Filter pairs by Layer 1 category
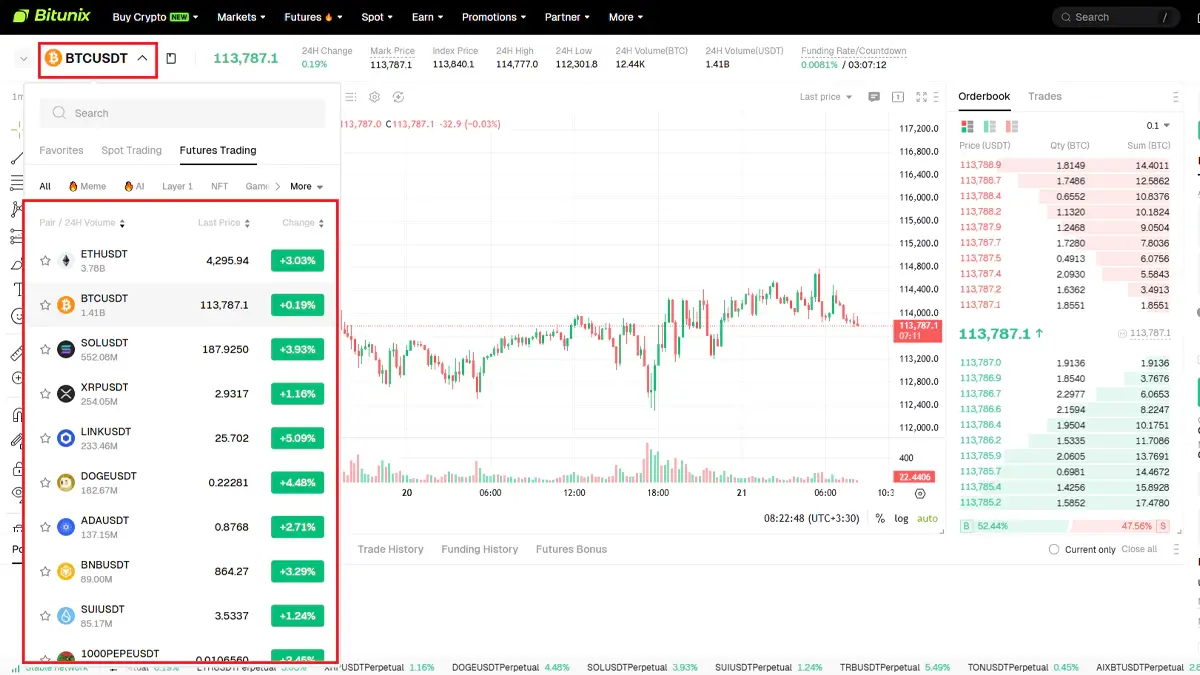This screenshot has height=675, width=1200. pyautogui.click(x=177, y=187)
